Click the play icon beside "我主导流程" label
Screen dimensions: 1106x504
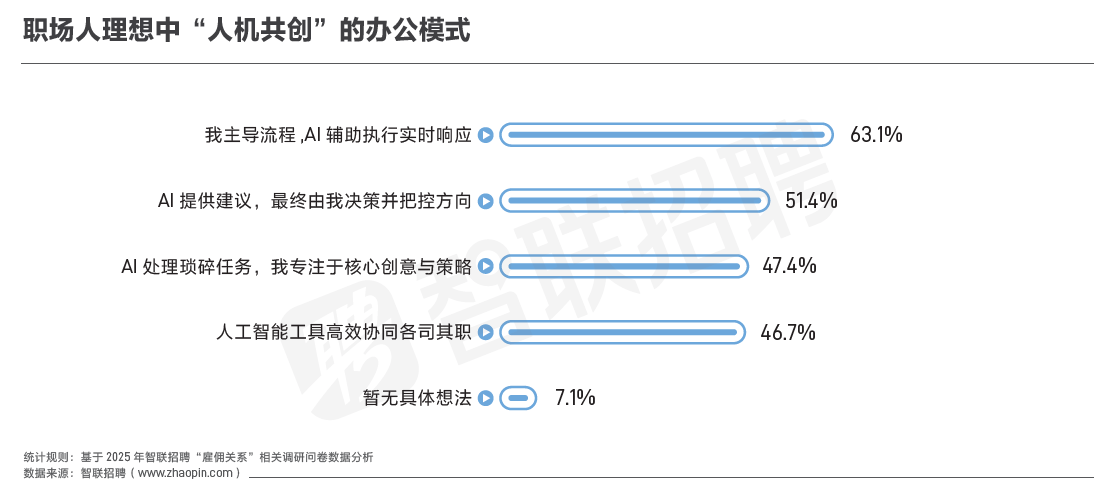pyautogui.click(x=485, y=135)
